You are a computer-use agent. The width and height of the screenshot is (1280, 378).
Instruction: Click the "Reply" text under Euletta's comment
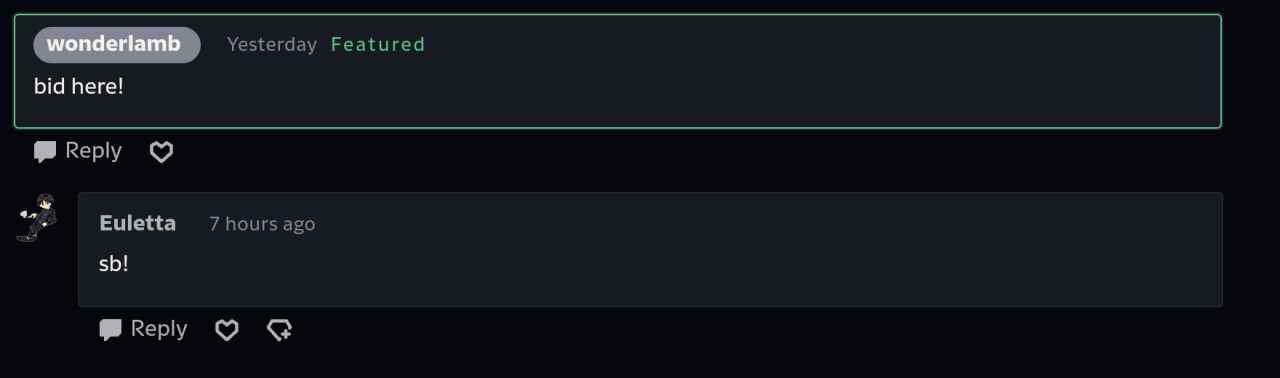[159, 329]
